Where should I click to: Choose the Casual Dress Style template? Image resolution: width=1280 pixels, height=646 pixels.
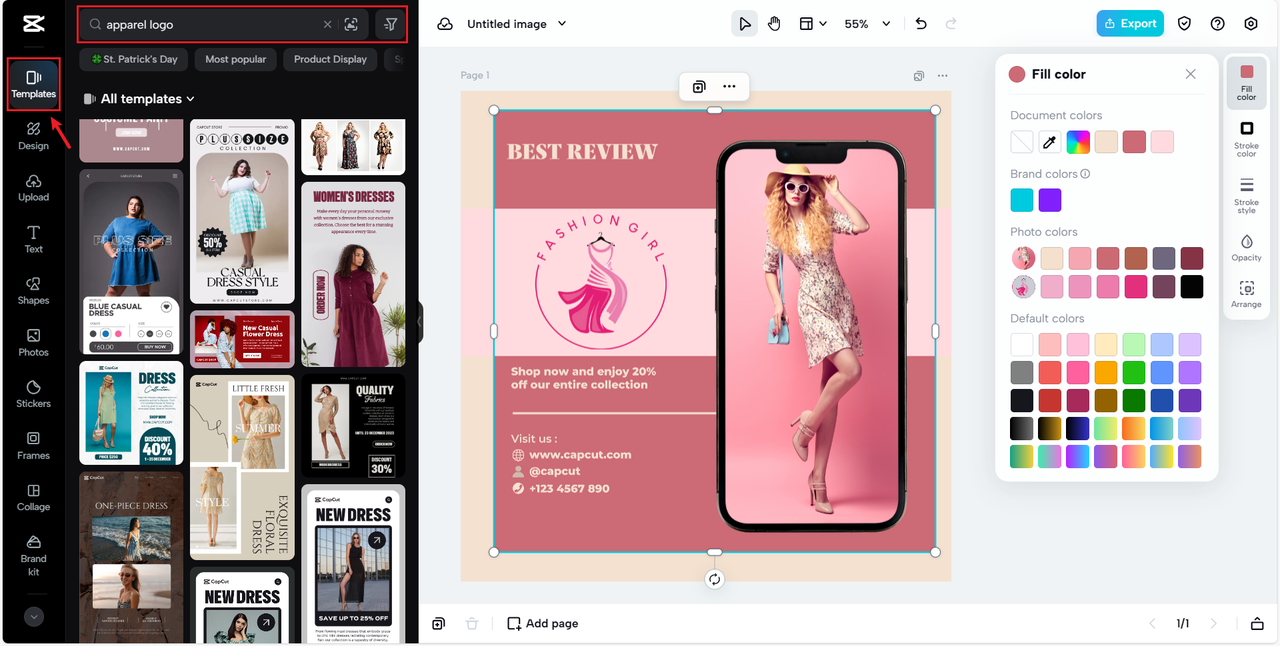point(242,211)
